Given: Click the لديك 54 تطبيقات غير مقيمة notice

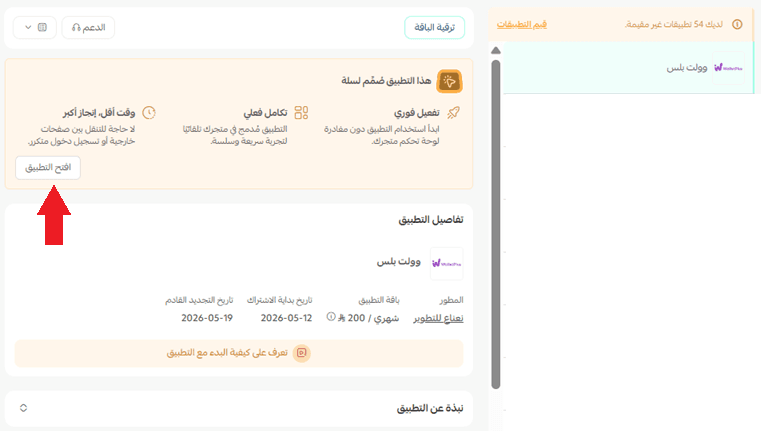Looking at the screenshot, I should click(x=674, y=24).
